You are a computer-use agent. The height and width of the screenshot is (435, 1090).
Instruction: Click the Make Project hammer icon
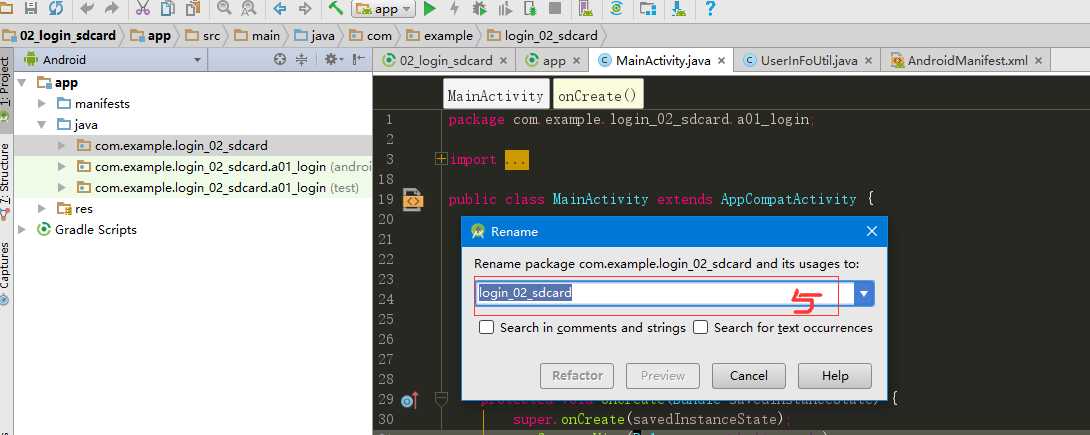tap(336, 8)
